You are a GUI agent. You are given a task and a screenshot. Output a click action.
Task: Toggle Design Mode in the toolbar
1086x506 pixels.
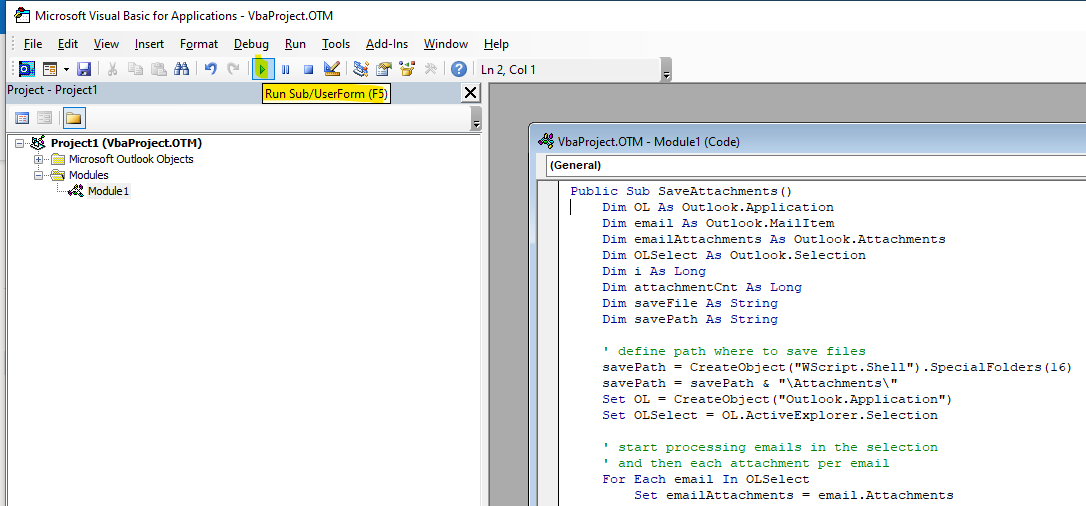(332, 69)
